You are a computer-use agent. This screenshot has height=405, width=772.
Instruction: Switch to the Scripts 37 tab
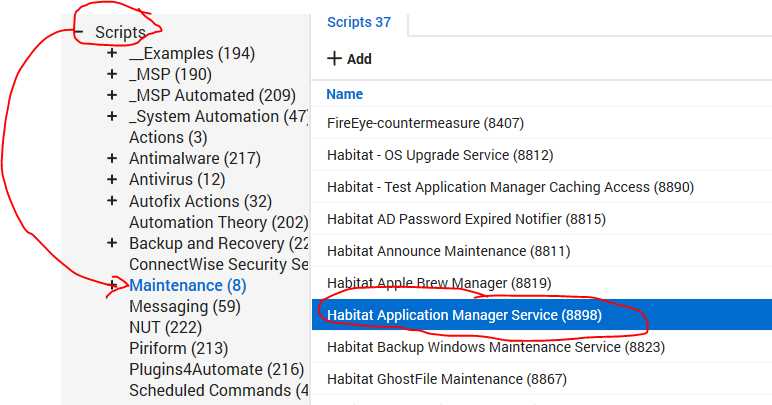pos(359,21)
